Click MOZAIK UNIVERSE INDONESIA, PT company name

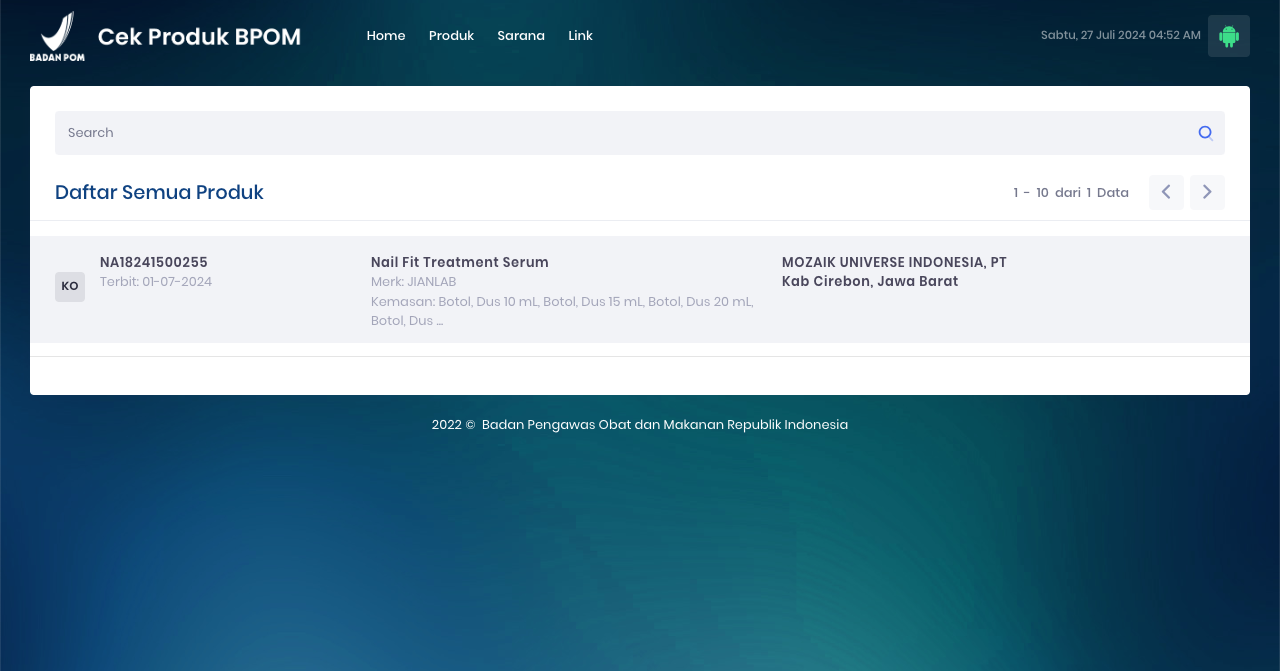click(894, 263)
